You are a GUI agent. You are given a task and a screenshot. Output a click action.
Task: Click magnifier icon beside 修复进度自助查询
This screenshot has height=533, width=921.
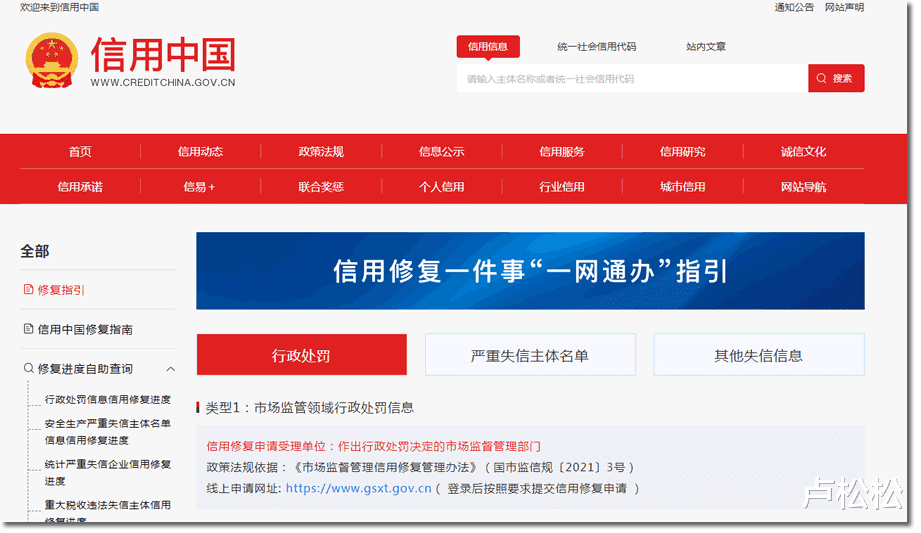pos(28,368)
